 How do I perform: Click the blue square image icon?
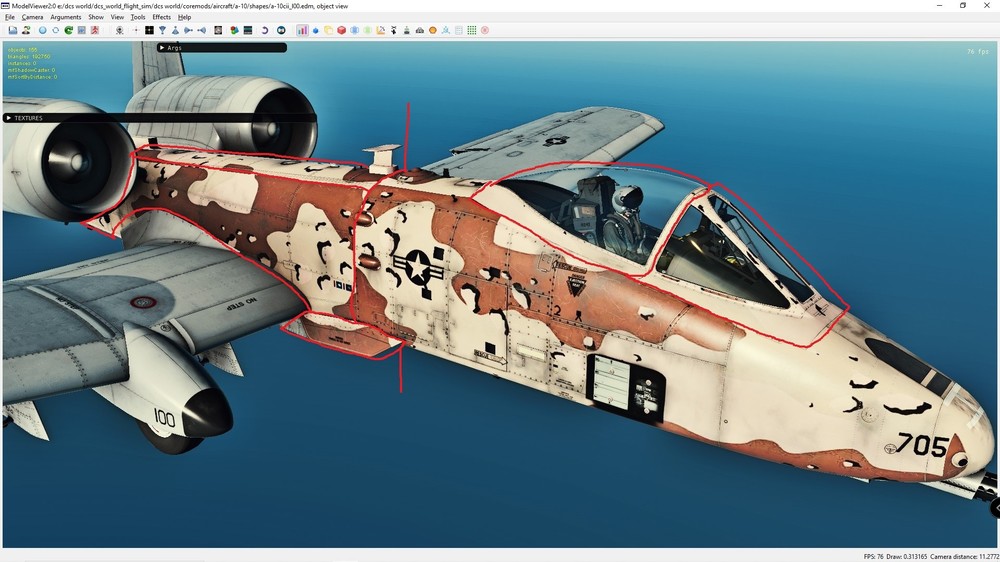82,30
